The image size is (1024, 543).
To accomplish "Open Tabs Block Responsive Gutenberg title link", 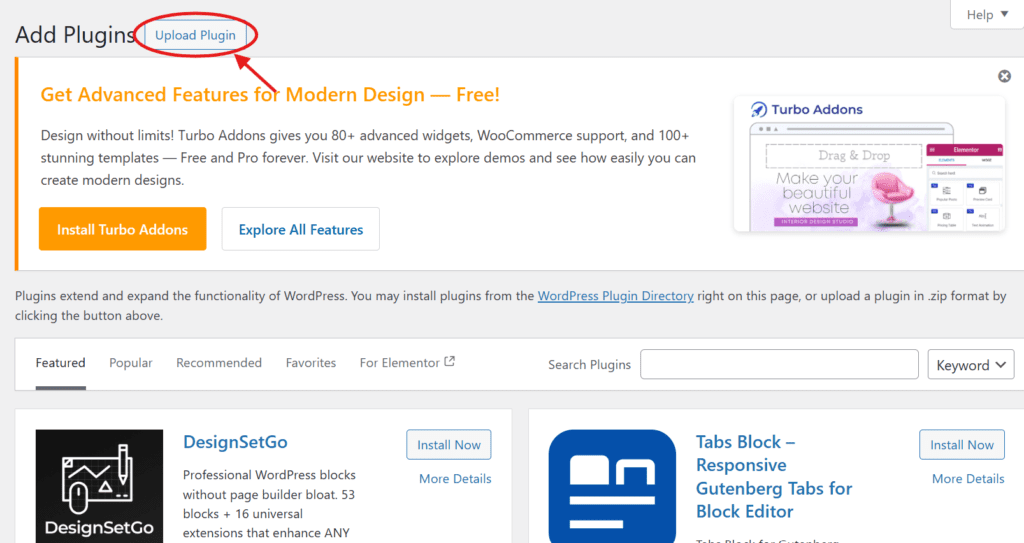I will click(774, 477).
